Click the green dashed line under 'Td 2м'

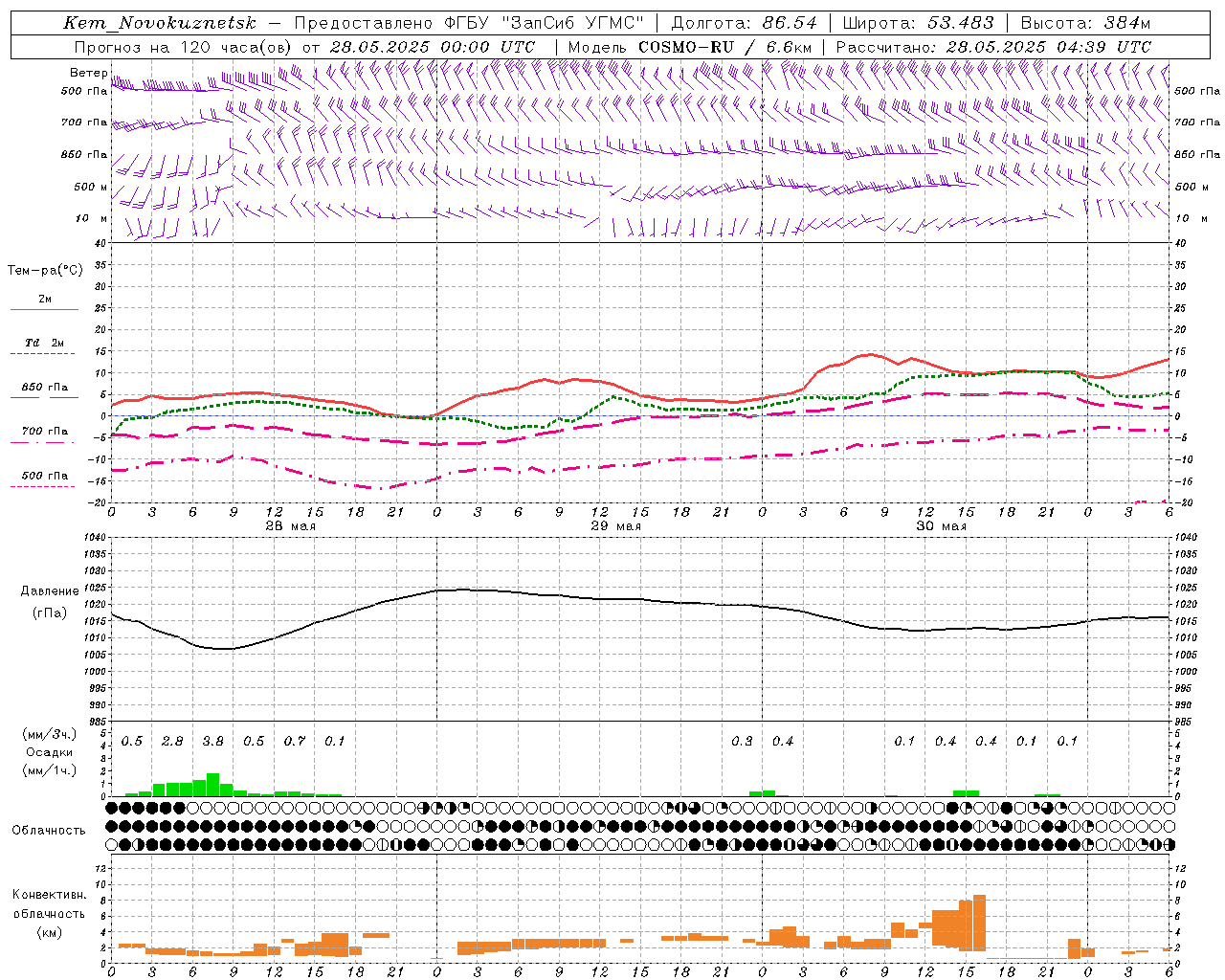click(x=44, y=354)
